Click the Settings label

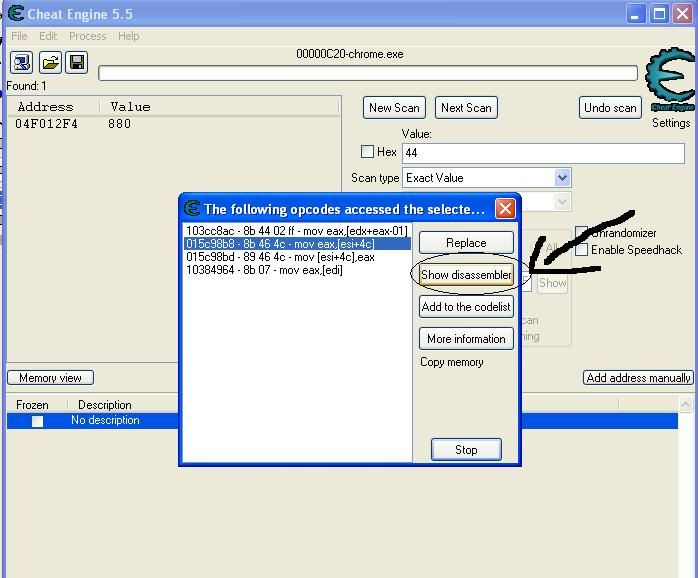[671, 123]
